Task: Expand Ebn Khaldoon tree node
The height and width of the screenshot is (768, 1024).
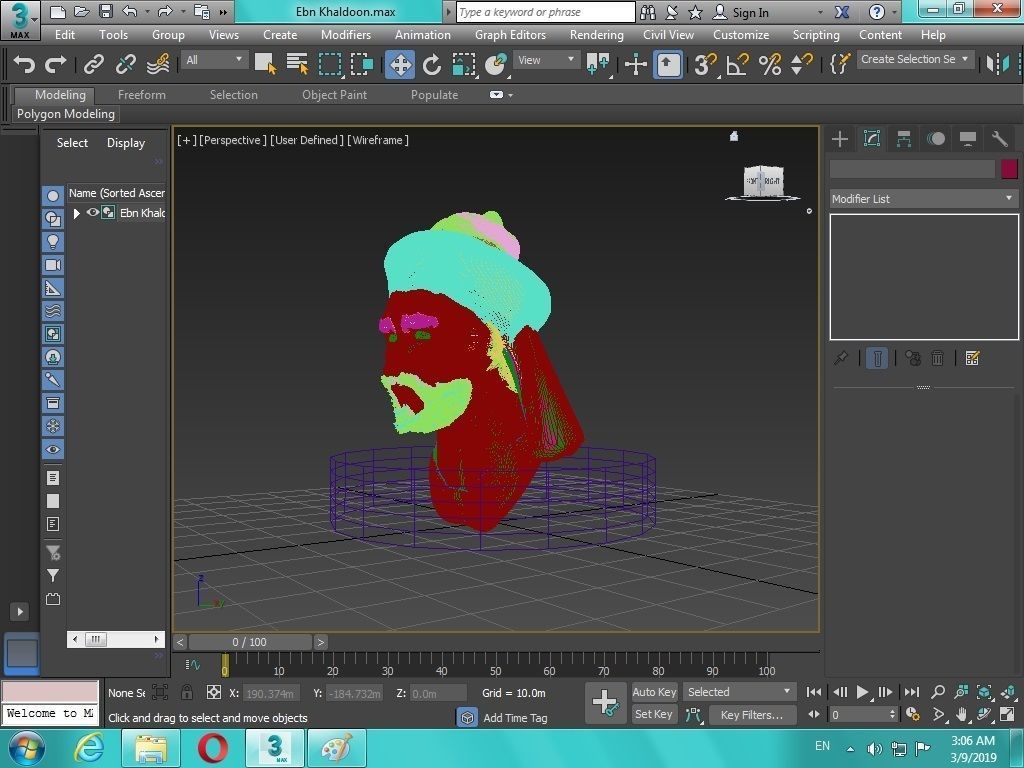Action: [76, 213]
